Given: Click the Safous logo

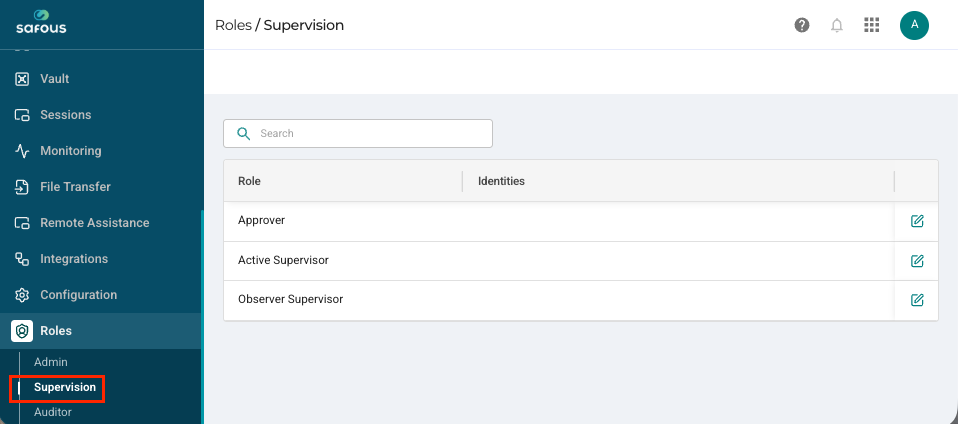Looking at the screenshot, I should click(41, 21).
